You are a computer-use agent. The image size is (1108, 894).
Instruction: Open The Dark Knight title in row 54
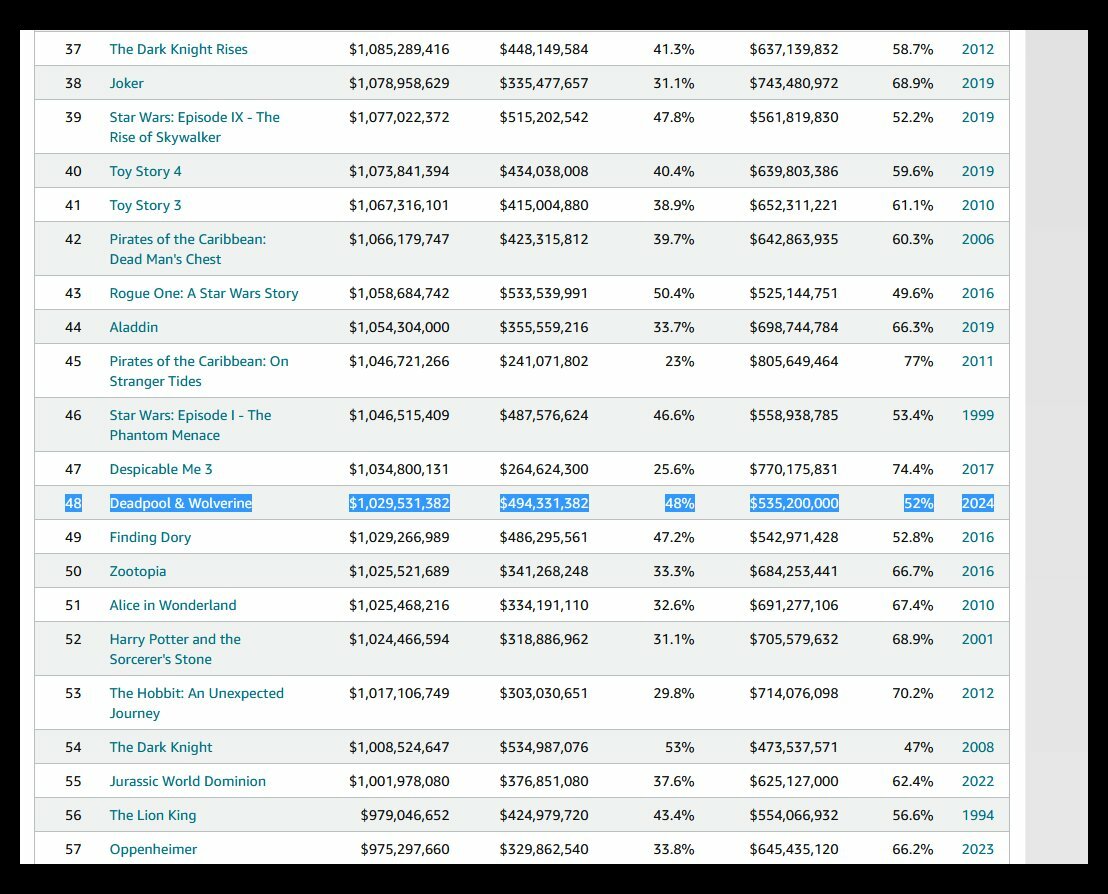coord(160,747)
